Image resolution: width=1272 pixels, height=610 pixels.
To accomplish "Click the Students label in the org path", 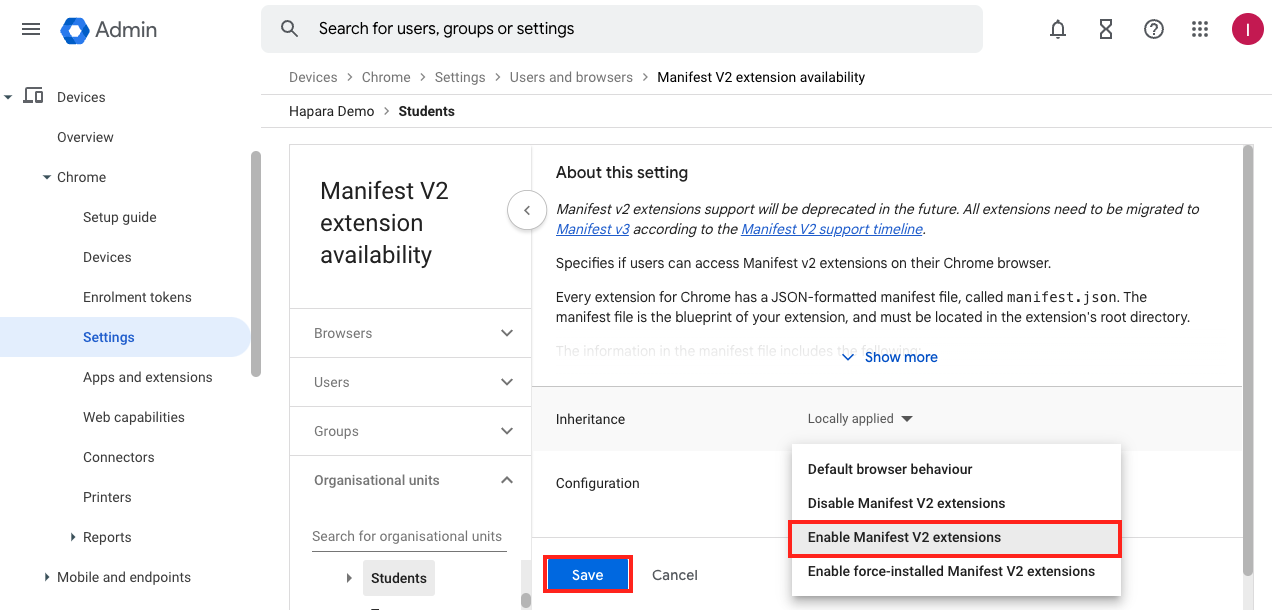I will 427,111.
